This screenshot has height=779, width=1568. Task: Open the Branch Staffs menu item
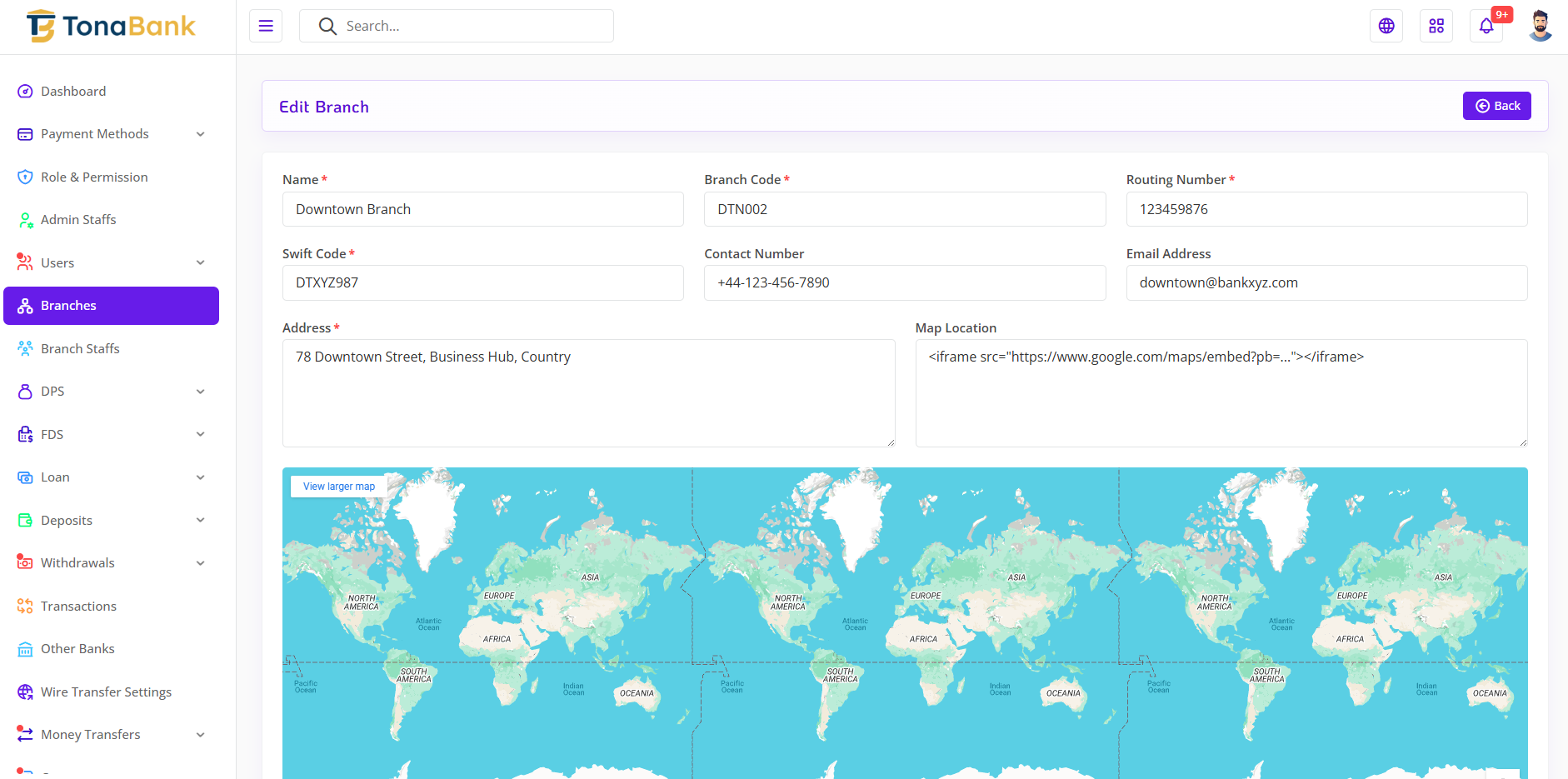(80, 349)
